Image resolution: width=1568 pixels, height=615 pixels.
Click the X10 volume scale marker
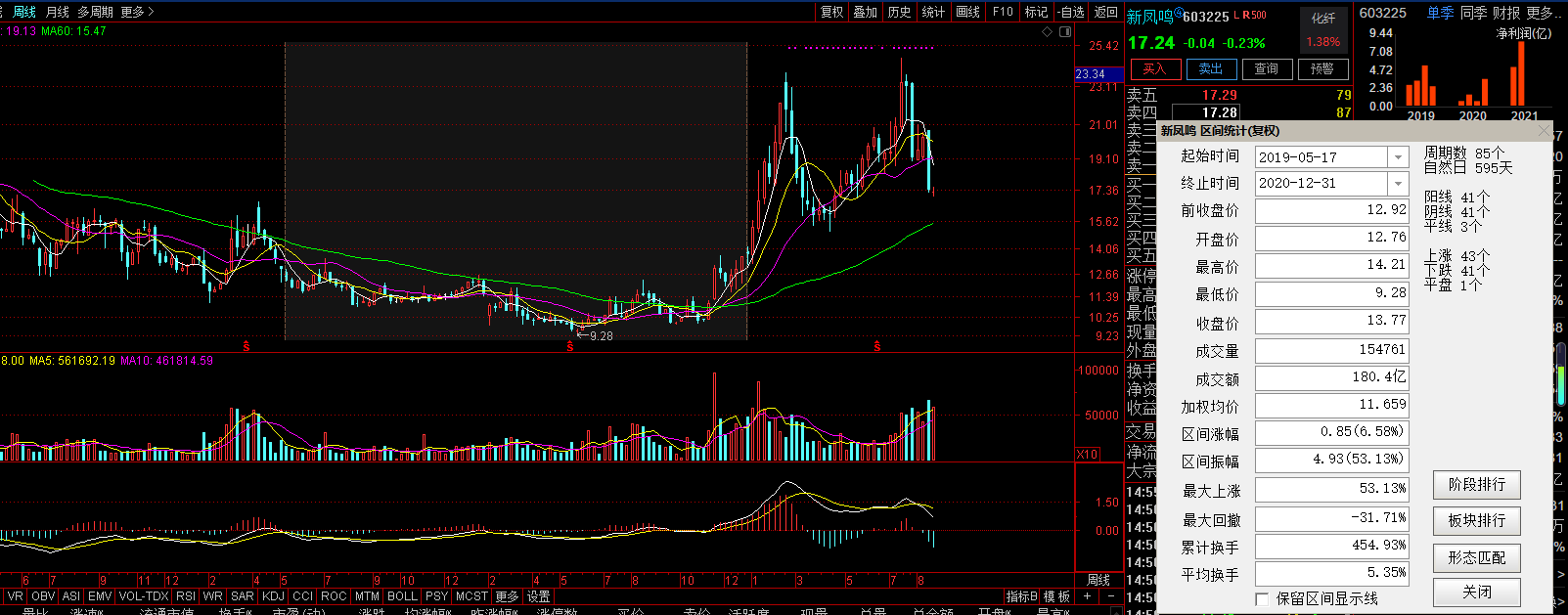coord(1087,454)
